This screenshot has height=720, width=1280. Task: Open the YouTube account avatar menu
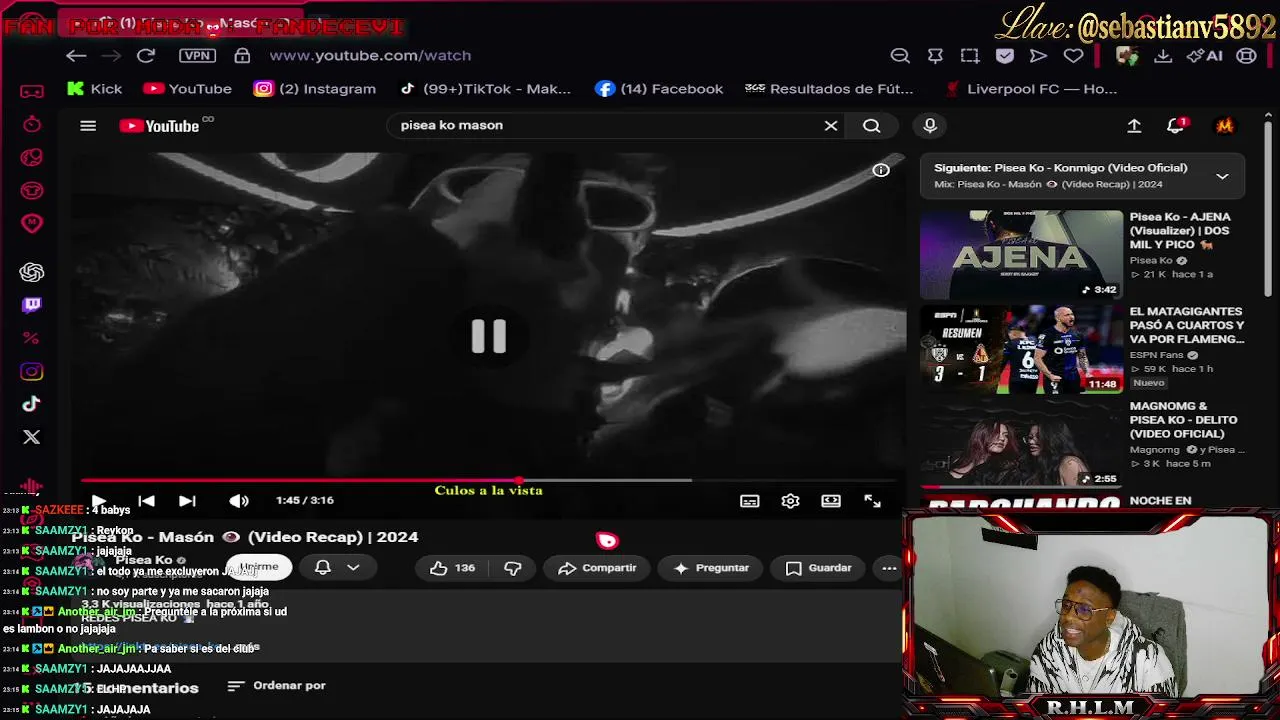click(1225, 126)
